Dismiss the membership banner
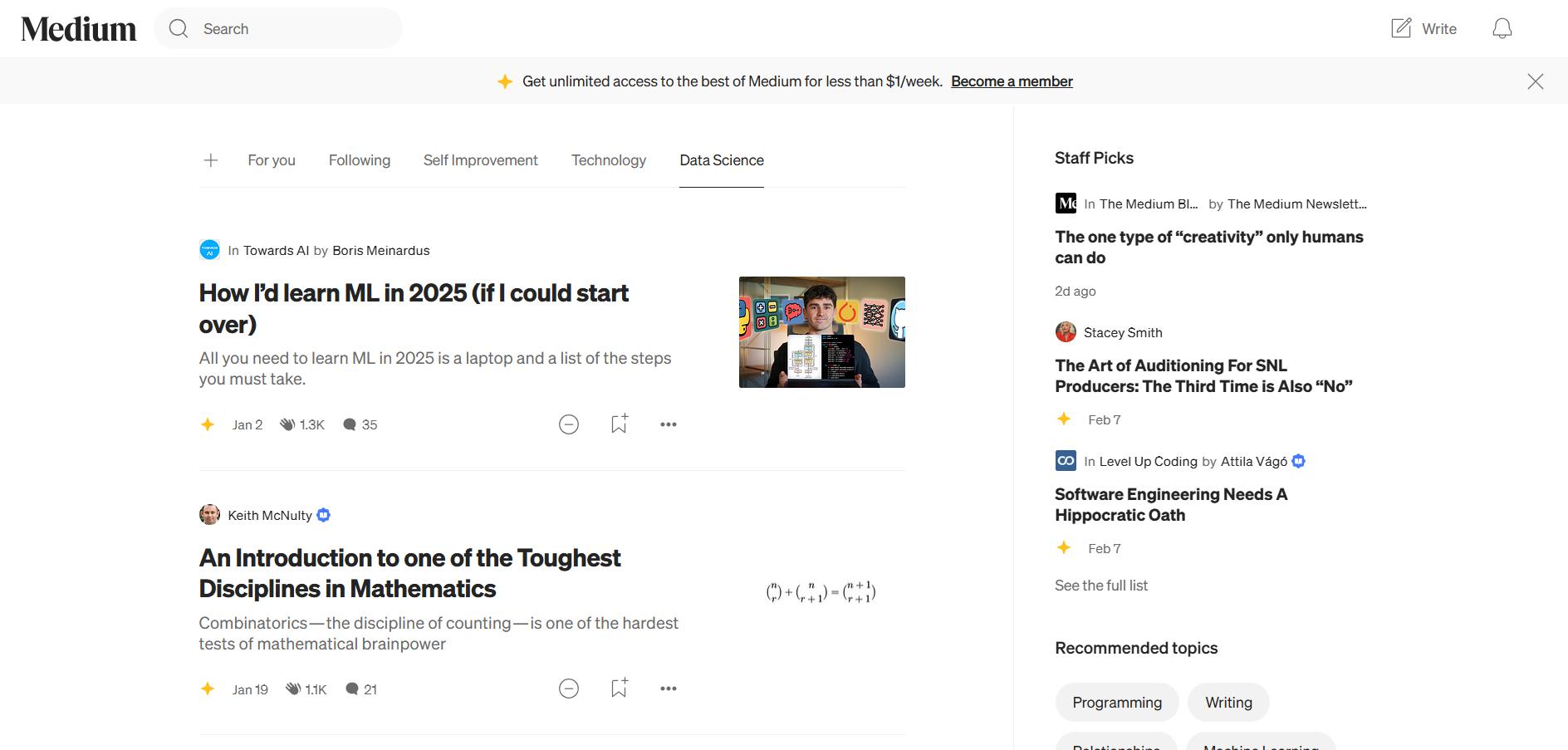Image resolution: width=1568 pixels, height=750 pixels. tap(1535, 81)
